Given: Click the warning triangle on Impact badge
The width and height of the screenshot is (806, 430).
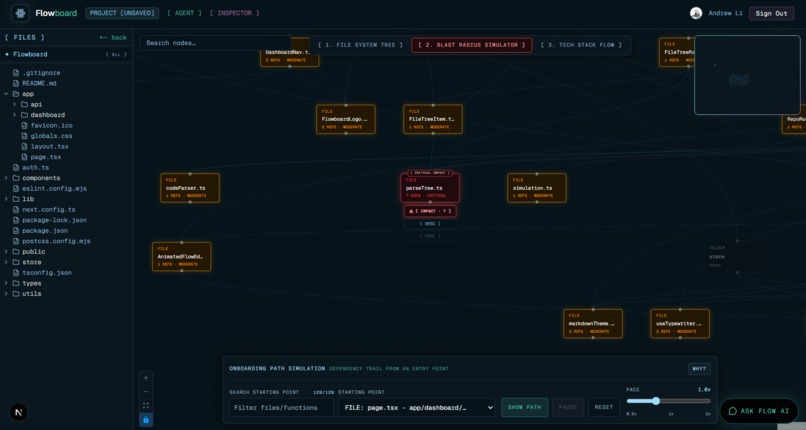Looking at the screenshot, I should pyautogui.click(x=411, y=211).
